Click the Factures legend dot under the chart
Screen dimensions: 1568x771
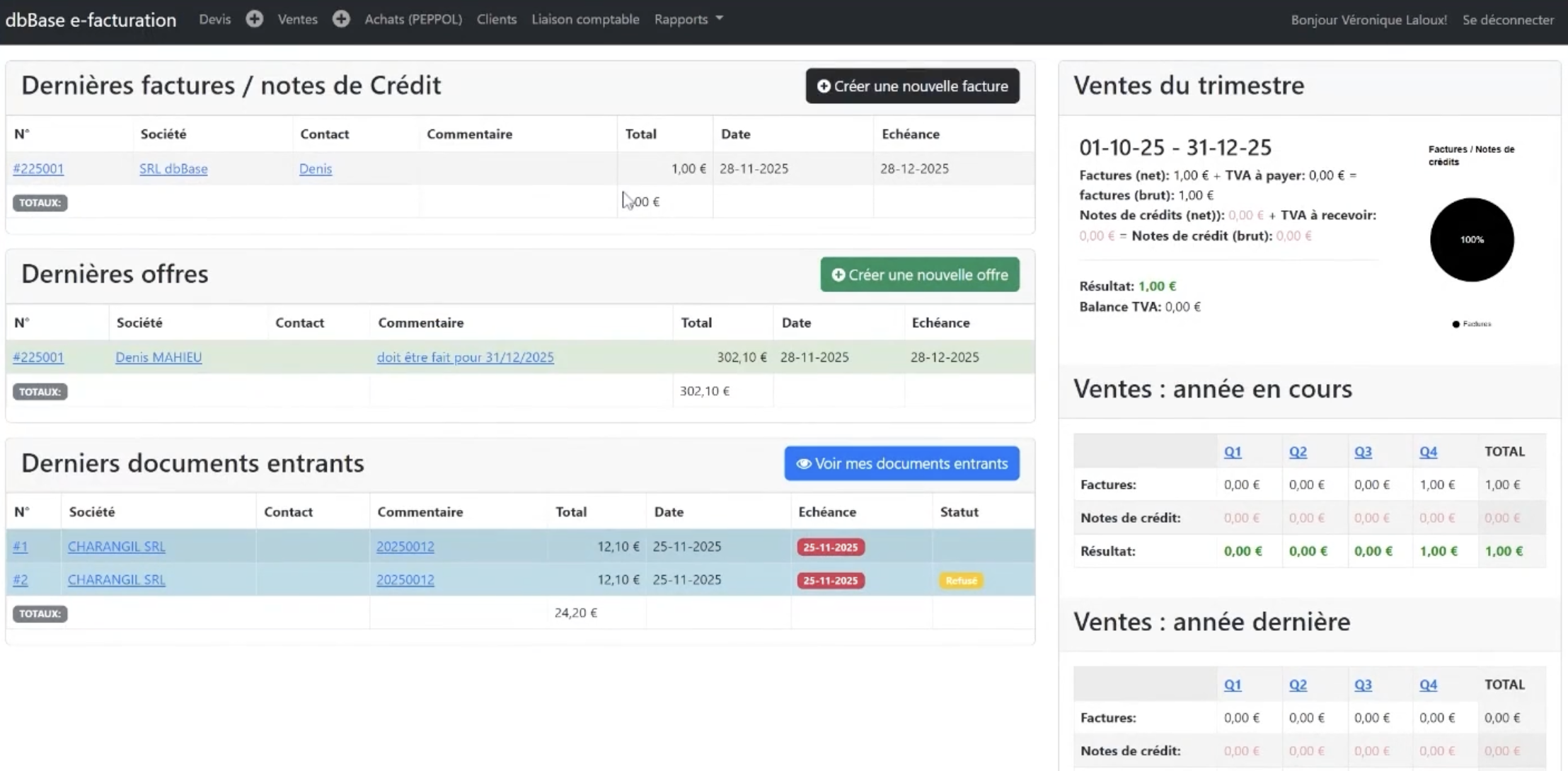[x=1456, y=324]
